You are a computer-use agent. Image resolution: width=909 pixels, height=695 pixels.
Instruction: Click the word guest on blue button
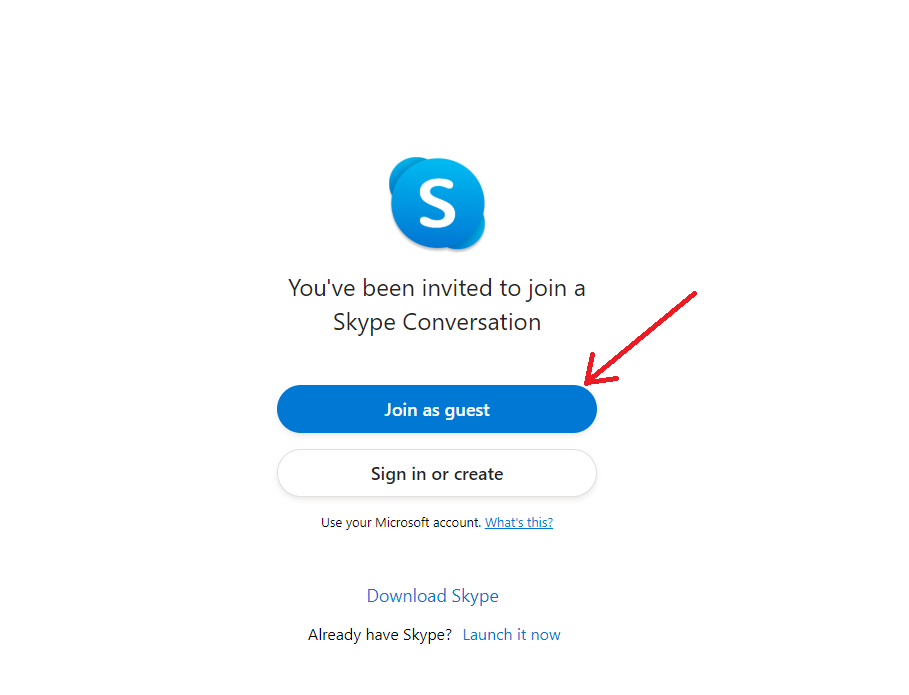point(467,410)
